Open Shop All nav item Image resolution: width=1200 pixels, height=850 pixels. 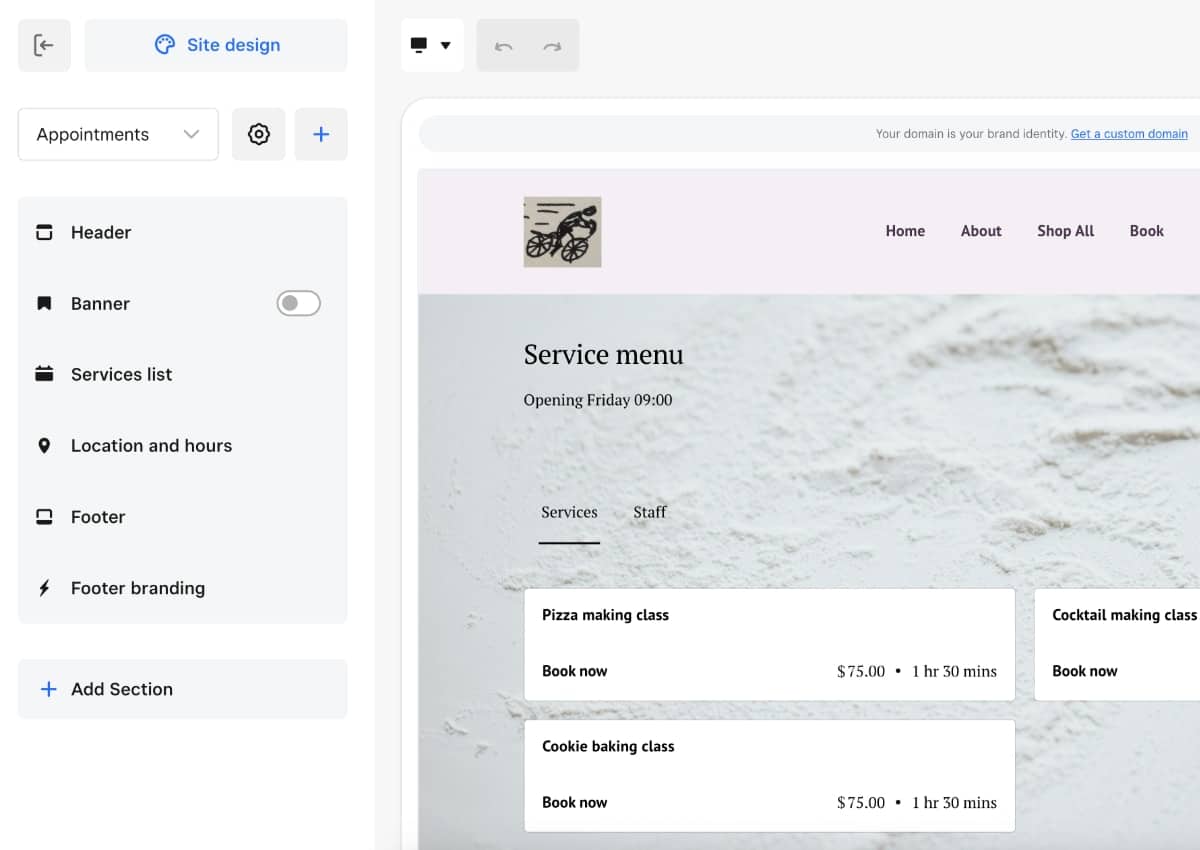click(x=1065, y=231)
